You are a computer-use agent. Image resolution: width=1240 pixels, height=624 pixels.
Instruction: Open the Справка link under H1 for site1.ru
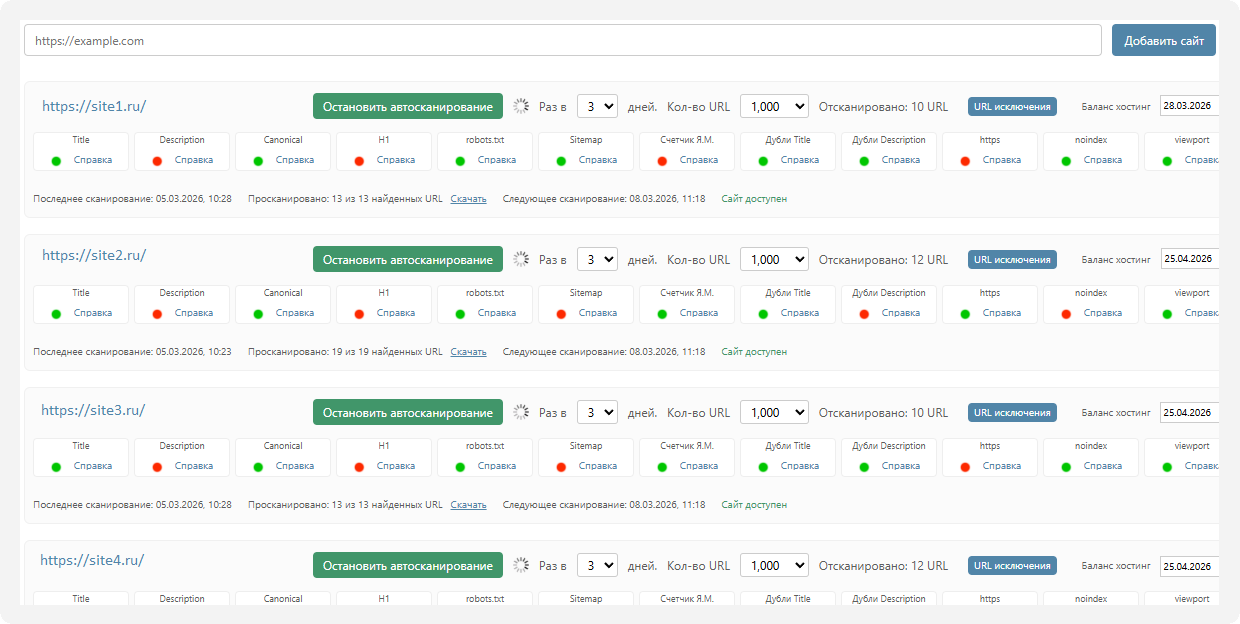pyautogui.click(x=396, y=160)
